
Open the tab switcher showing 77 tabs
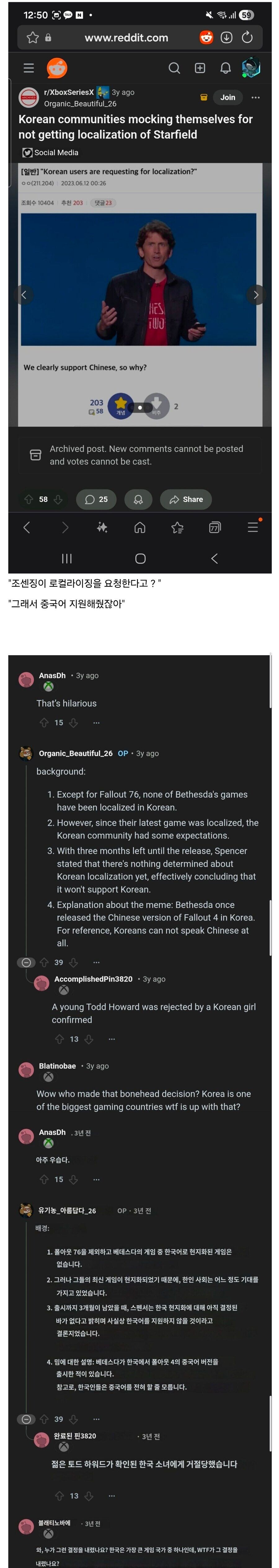tap(215, 527)
